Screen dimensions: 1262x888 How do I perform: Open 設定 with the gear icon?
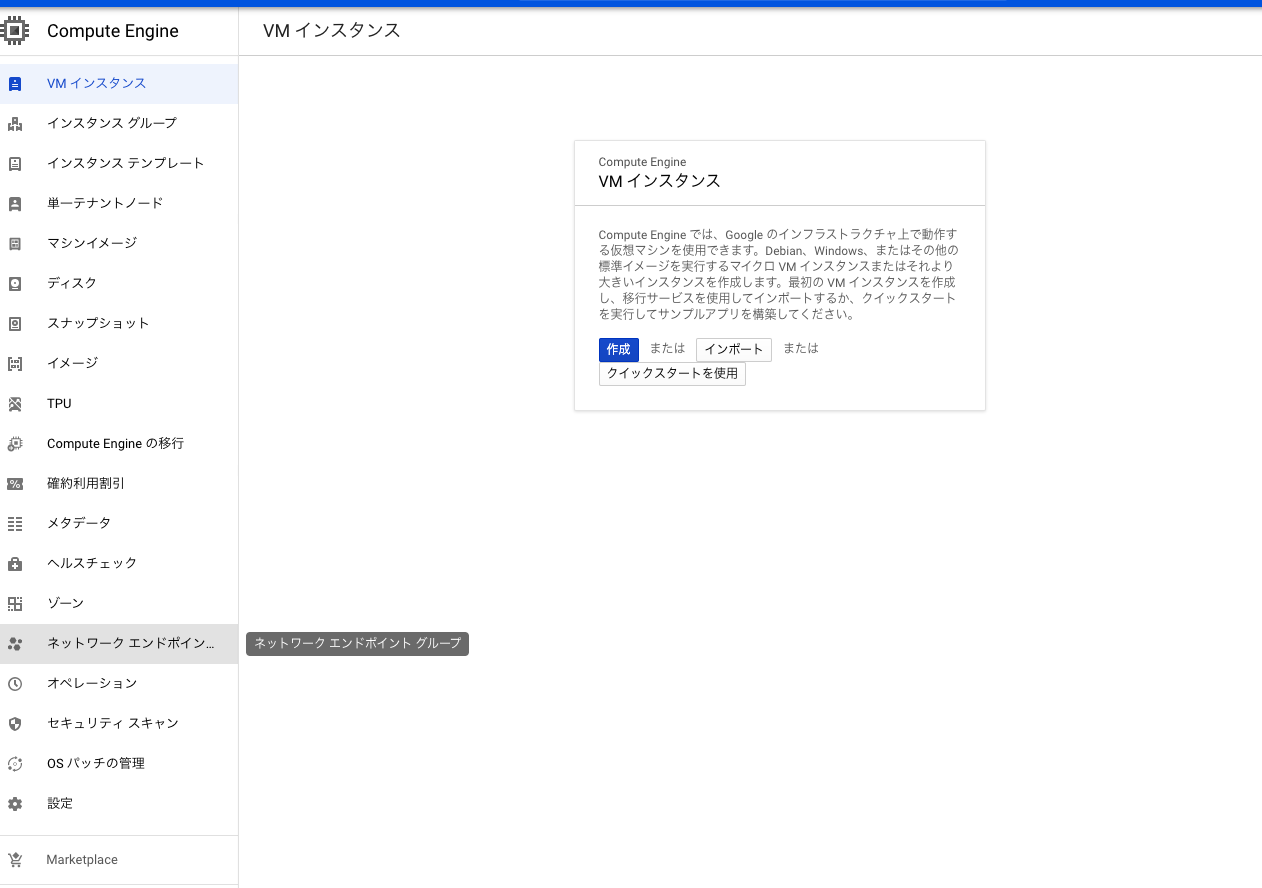[15, 803]
